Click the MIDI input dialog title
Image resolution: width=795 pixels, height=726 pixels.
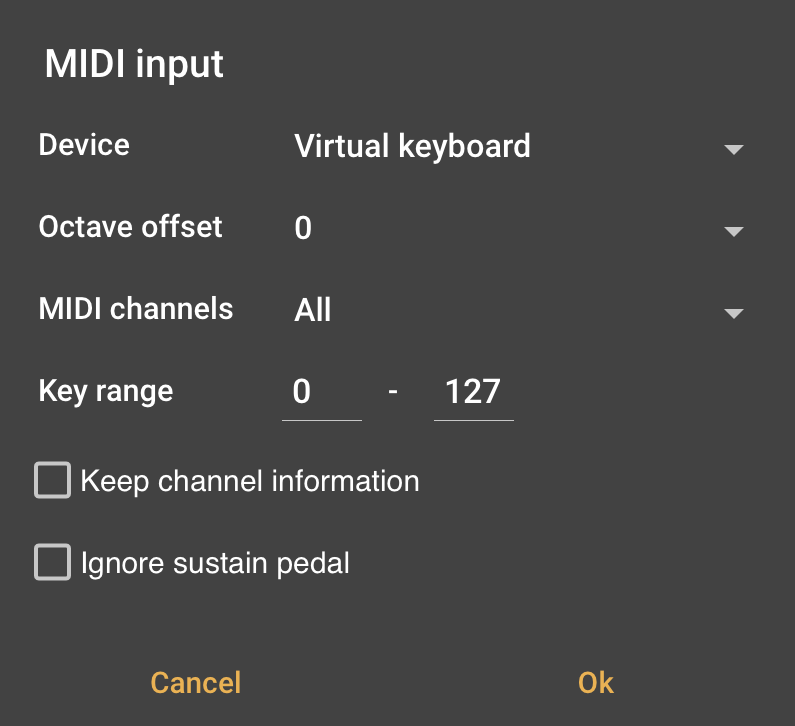pos(134,64)
